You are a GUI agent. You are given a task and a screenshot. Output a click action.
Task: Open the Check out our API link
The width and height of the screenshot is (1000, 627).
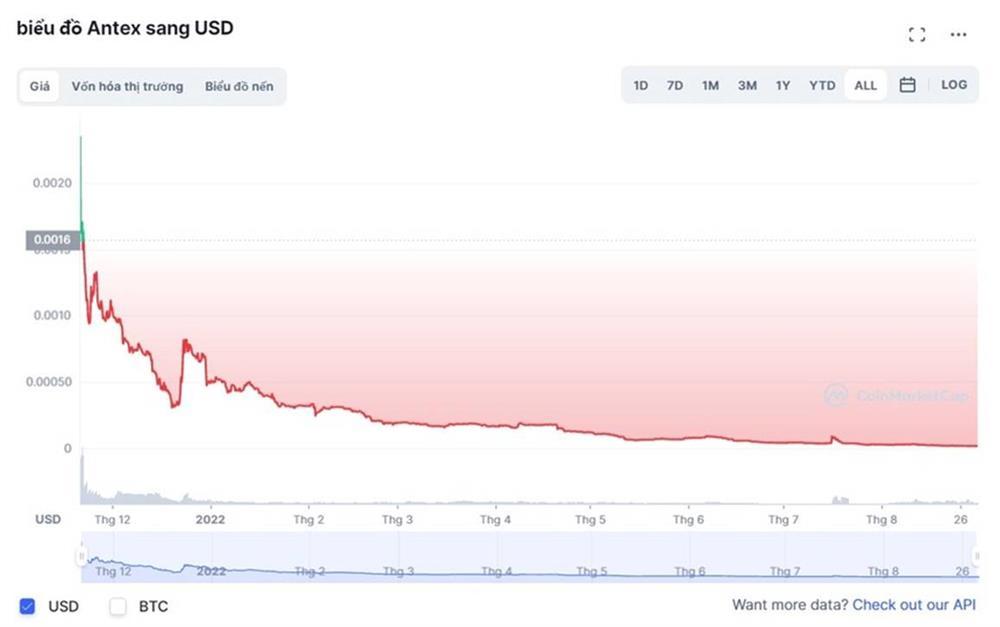pyautogui.click(x=914, y=605)
